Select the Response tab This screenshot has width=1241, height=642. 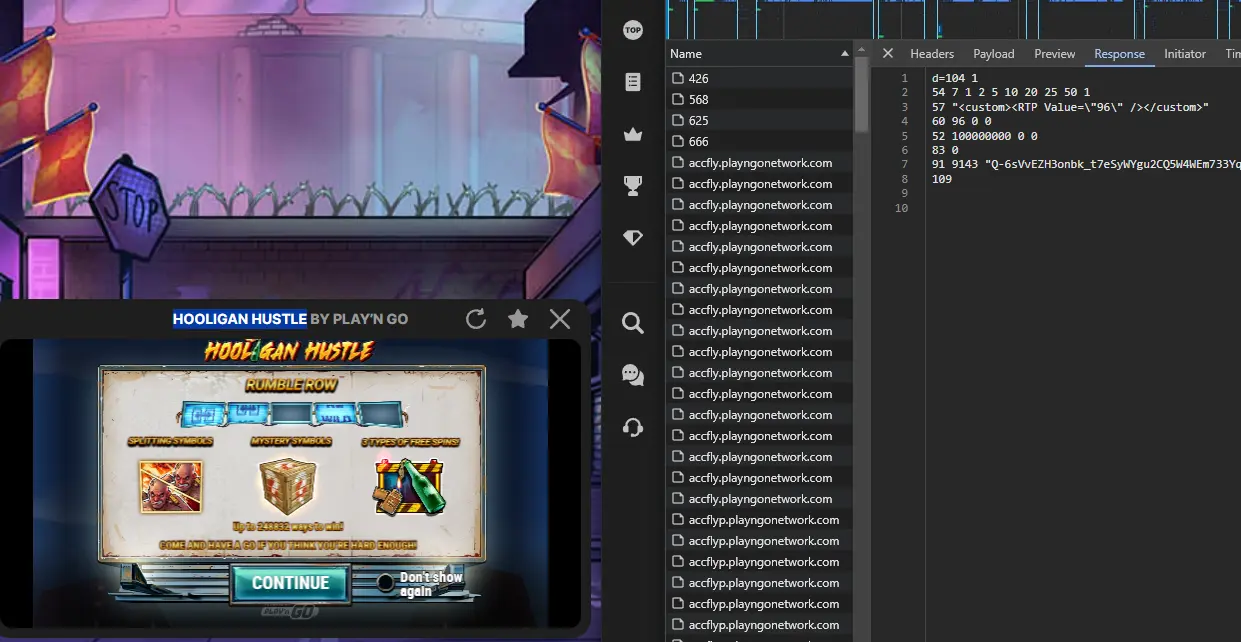1119,54
